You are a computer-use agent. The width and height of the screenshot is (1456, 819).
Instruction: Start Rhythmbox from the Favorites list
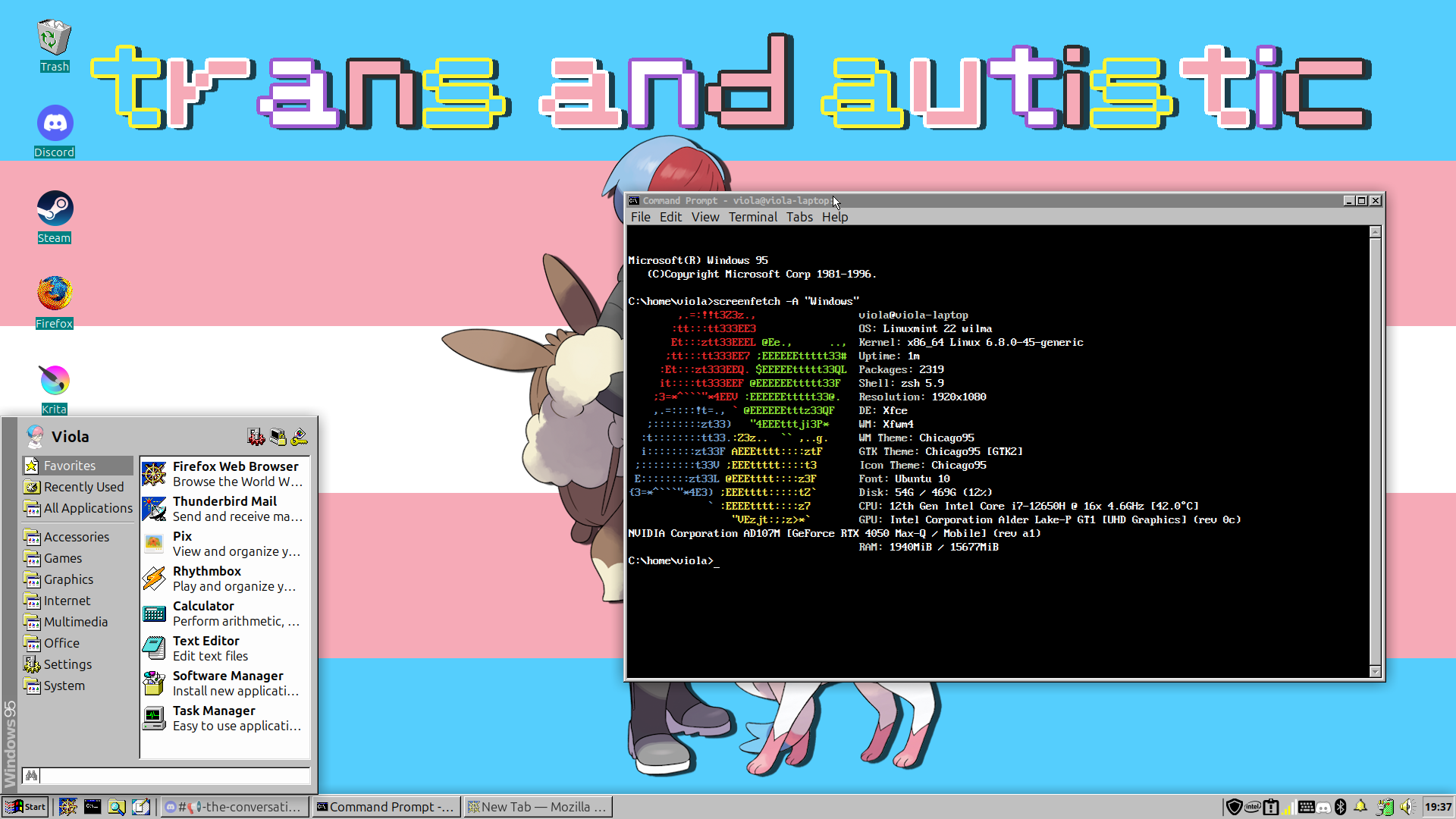point(224,579)
